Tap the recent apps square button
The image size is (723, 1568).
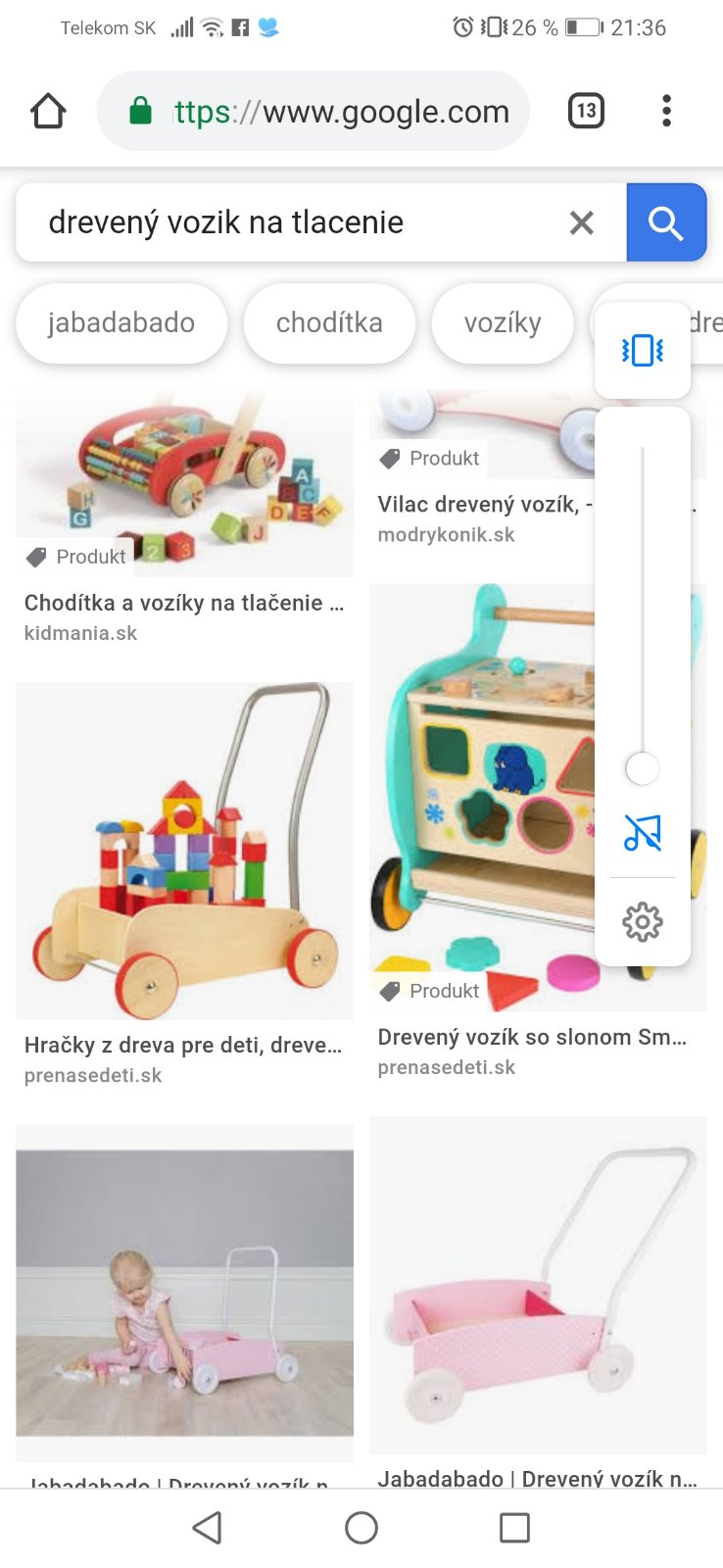[514, 1527]
